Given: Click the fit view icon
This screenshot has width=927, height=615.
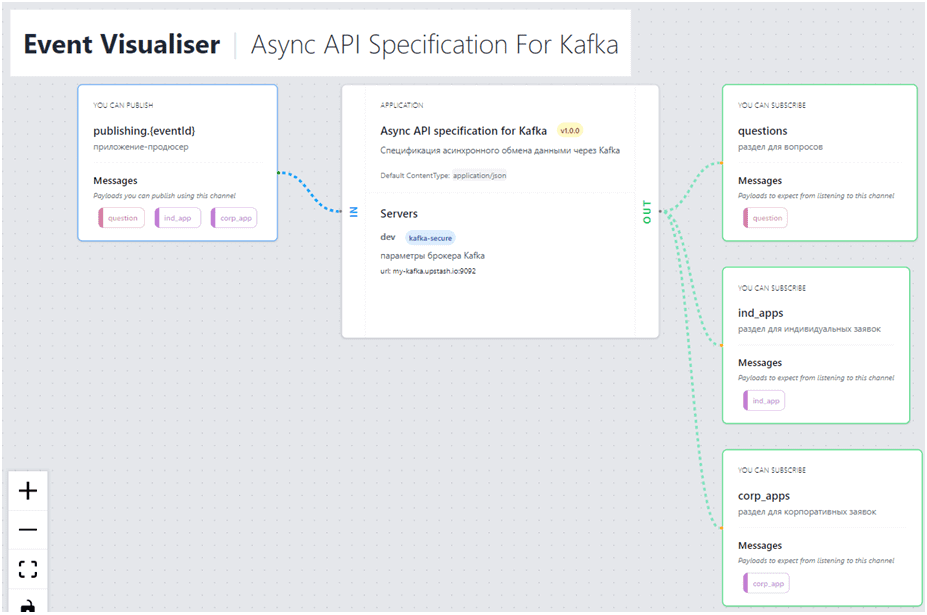Looking at the screenshot, I should pyautogui.click(x=28, y=569).
